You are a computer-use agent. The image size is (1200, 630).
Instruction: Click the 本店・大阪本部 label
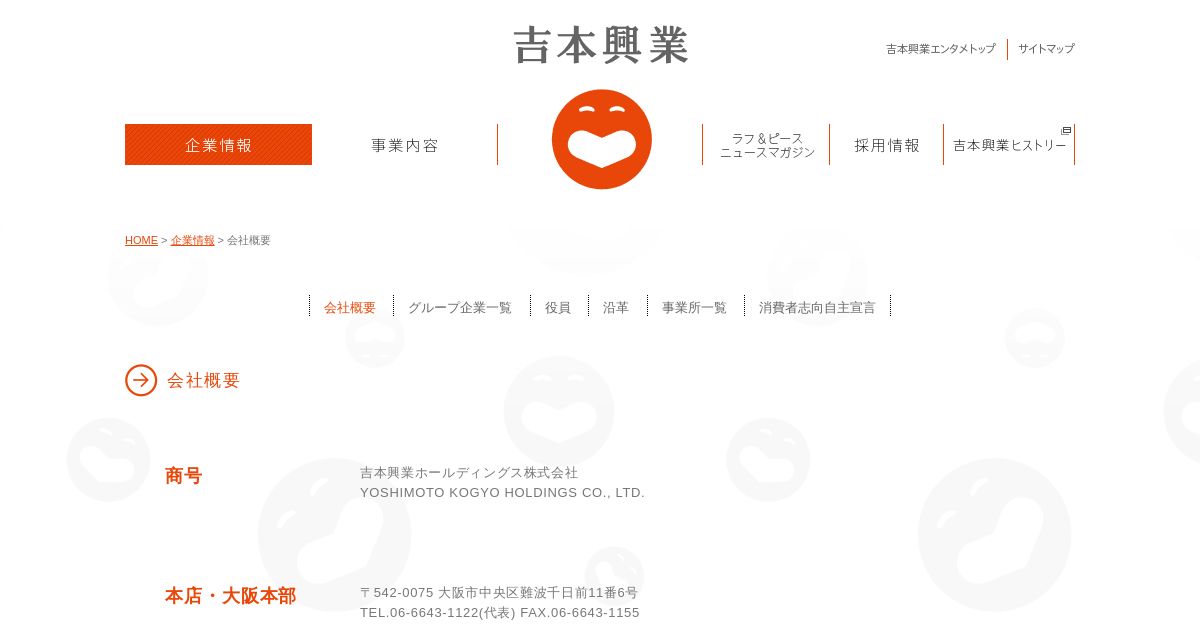pyautogui.click(x=231, y=596)
